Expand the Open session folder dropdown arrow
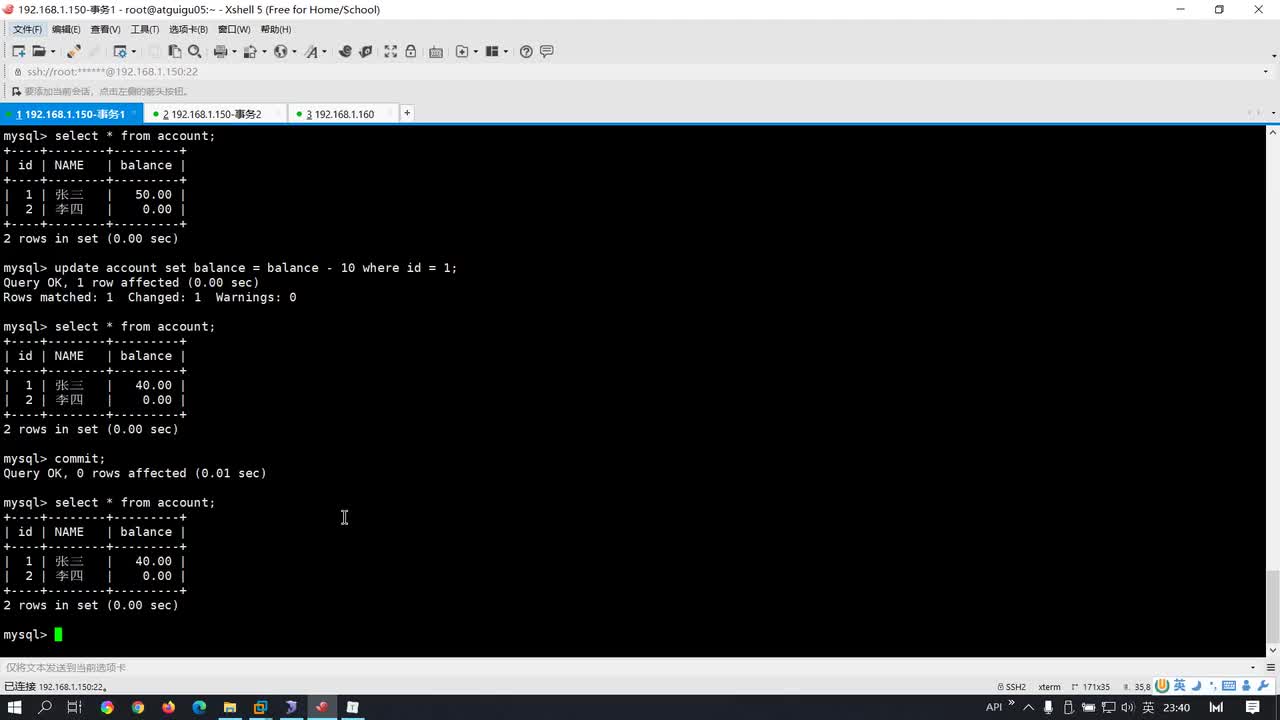 [x=52, y=51]
